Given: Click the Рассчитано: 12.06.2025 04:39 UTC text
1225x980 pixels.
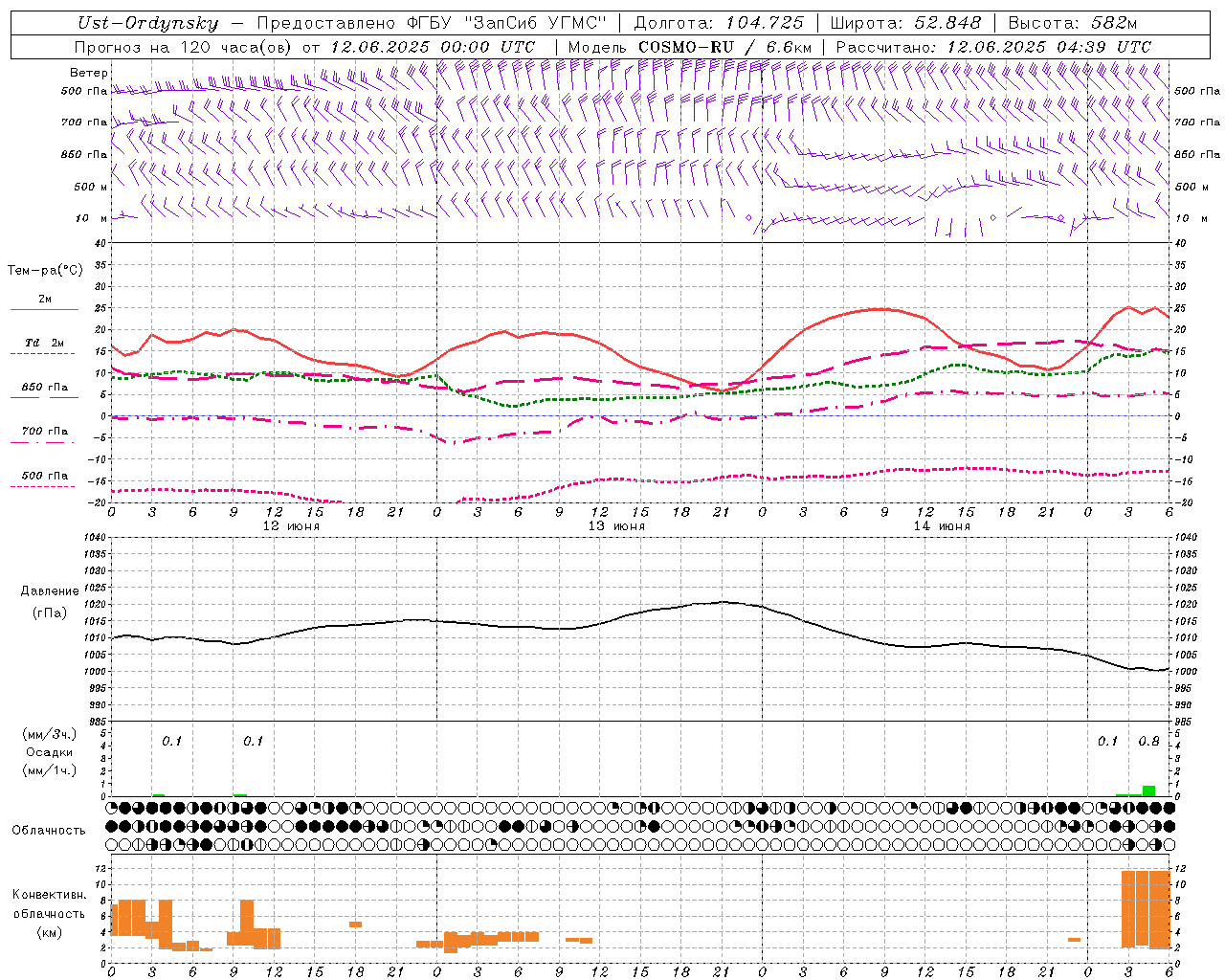Looking at the screenshot, I should [993, 47].
